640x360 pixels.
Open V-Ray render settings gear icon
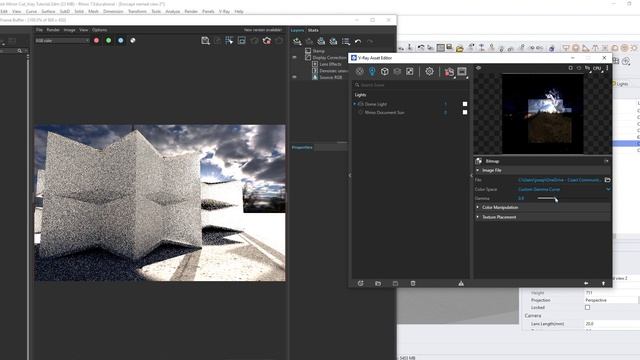tap(429, 71)
